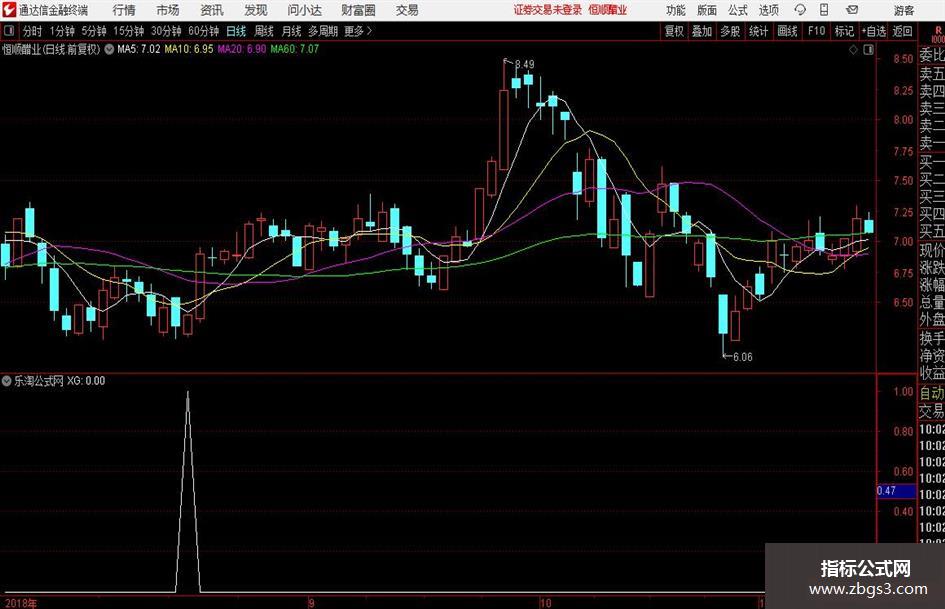Switch to the 分时 chart tab
The image size is (945, 609).
click(32, 31)
